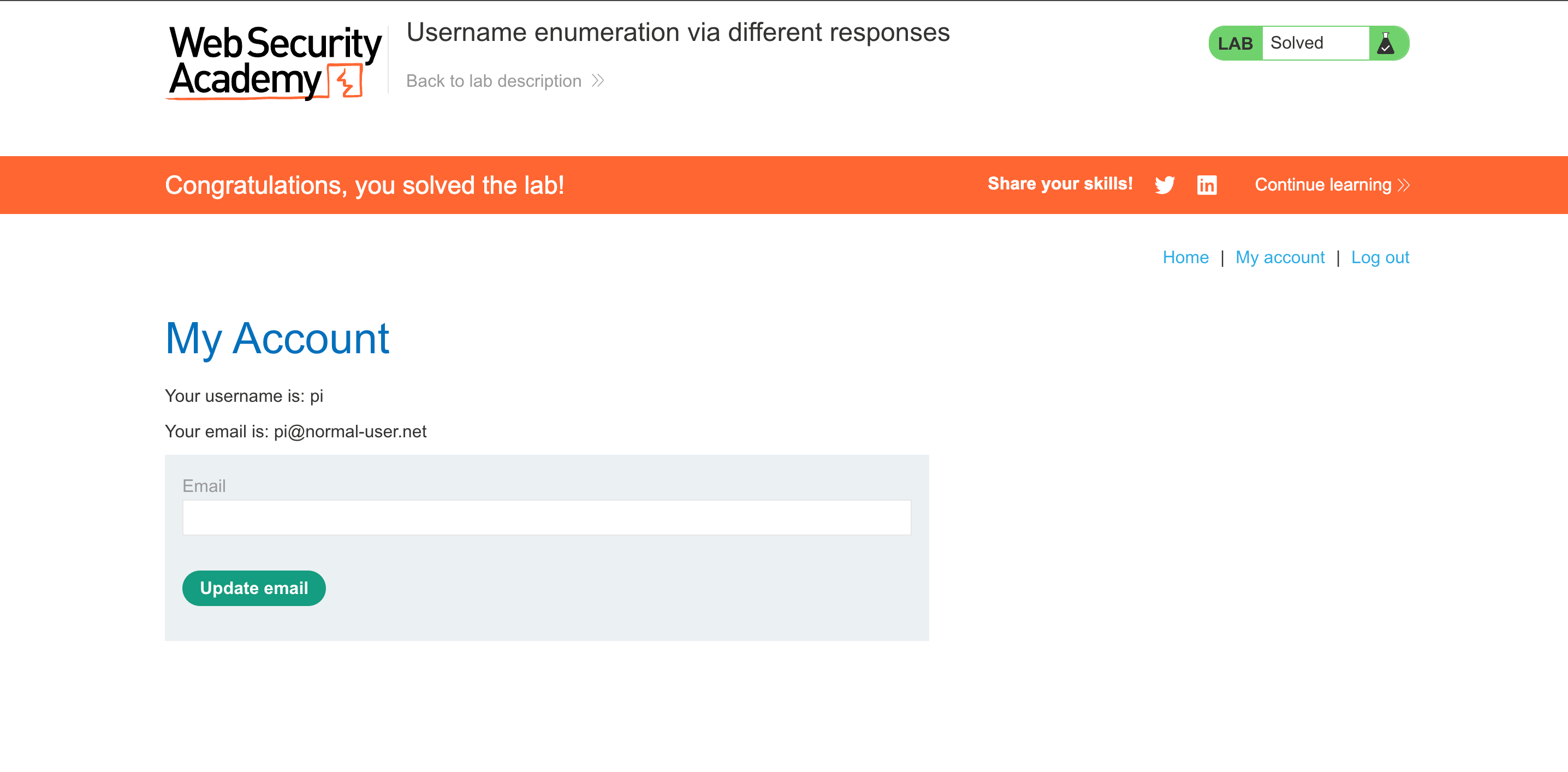
Task: Click the pi@normal-user.net email text
Action: pos(350,432)
